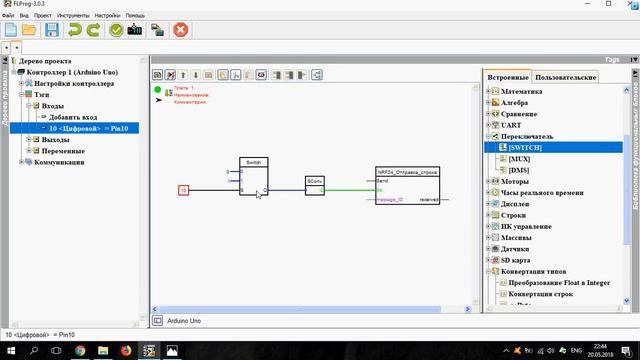This screenshot has width=640, height=360.
Task: Click the cut scissors icon in the canvas toolbar
Action: coord(236,75)
